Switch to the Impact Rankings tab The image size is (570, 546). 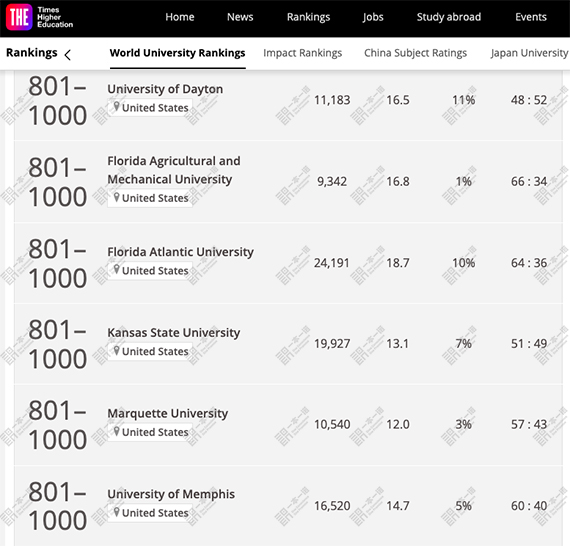coord(302,53)
